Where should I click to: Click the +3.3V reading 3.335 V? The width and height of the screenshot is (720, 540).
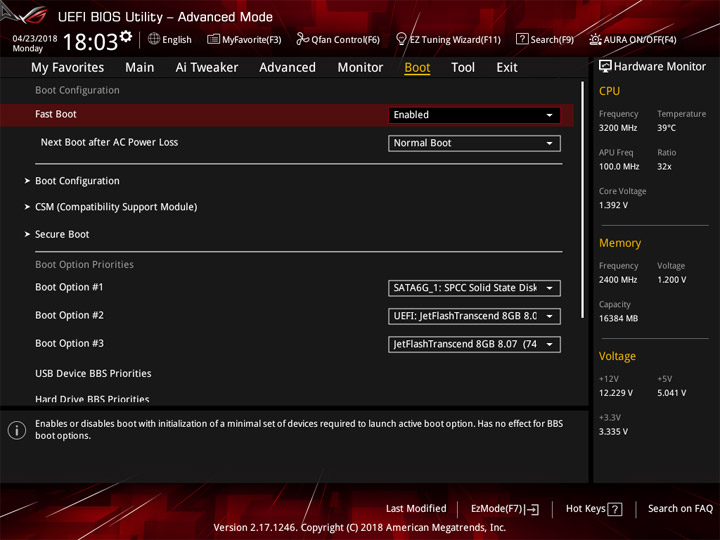[613, 432]
